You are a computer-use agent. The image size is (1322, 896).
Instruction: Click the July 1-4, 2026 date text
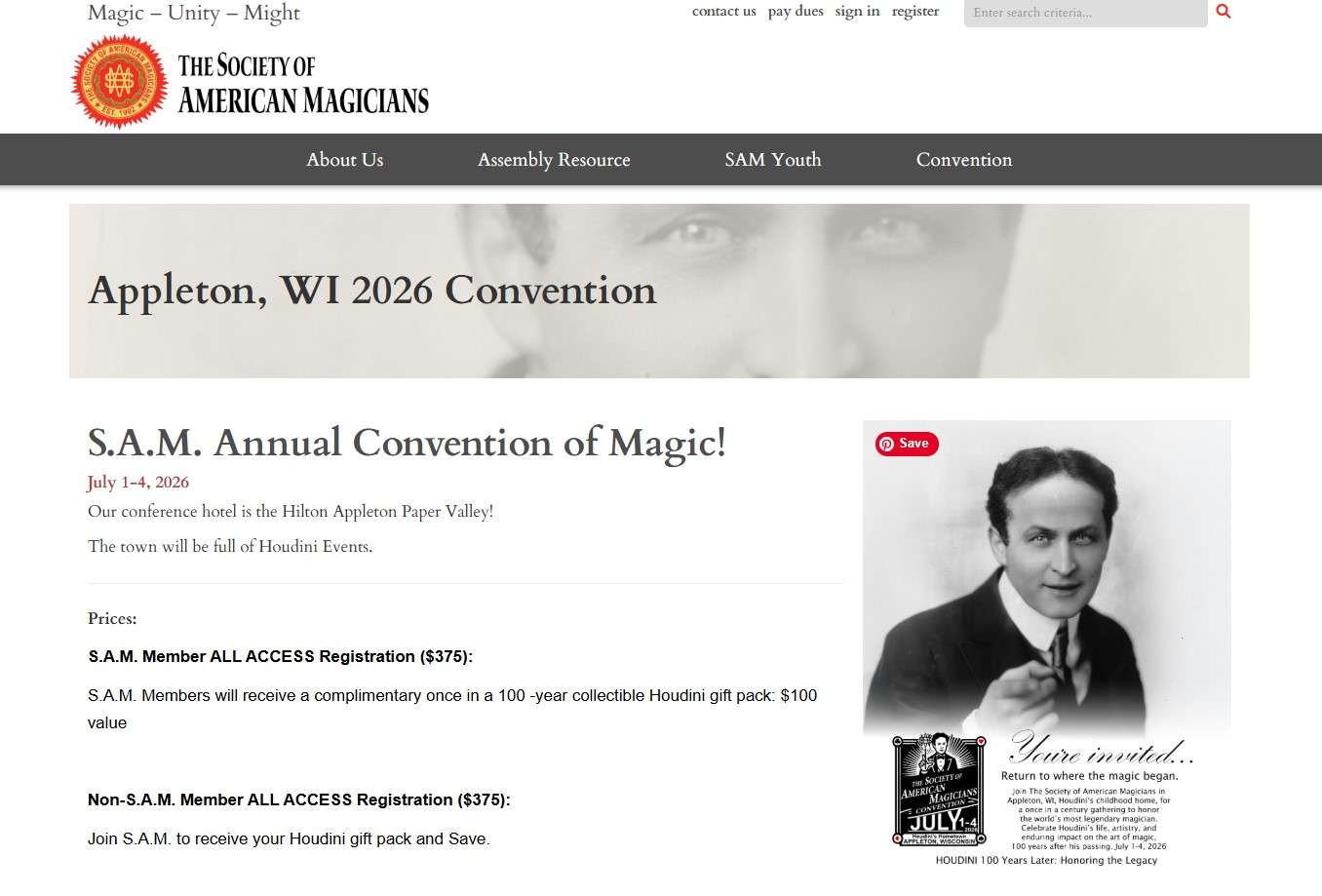(x=138, y=483)
